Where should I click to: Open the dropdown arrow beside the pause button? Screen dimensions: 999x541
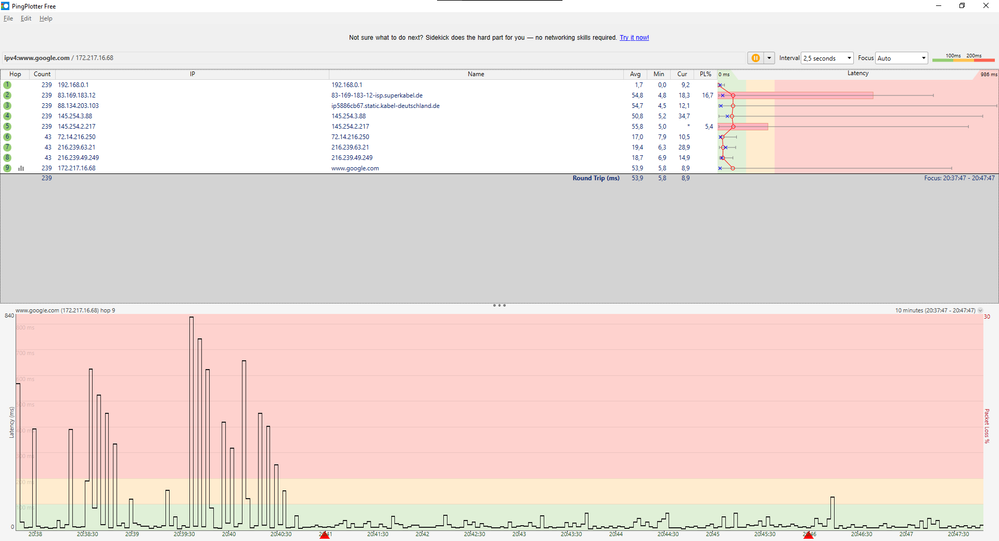(x=769, y=58)
